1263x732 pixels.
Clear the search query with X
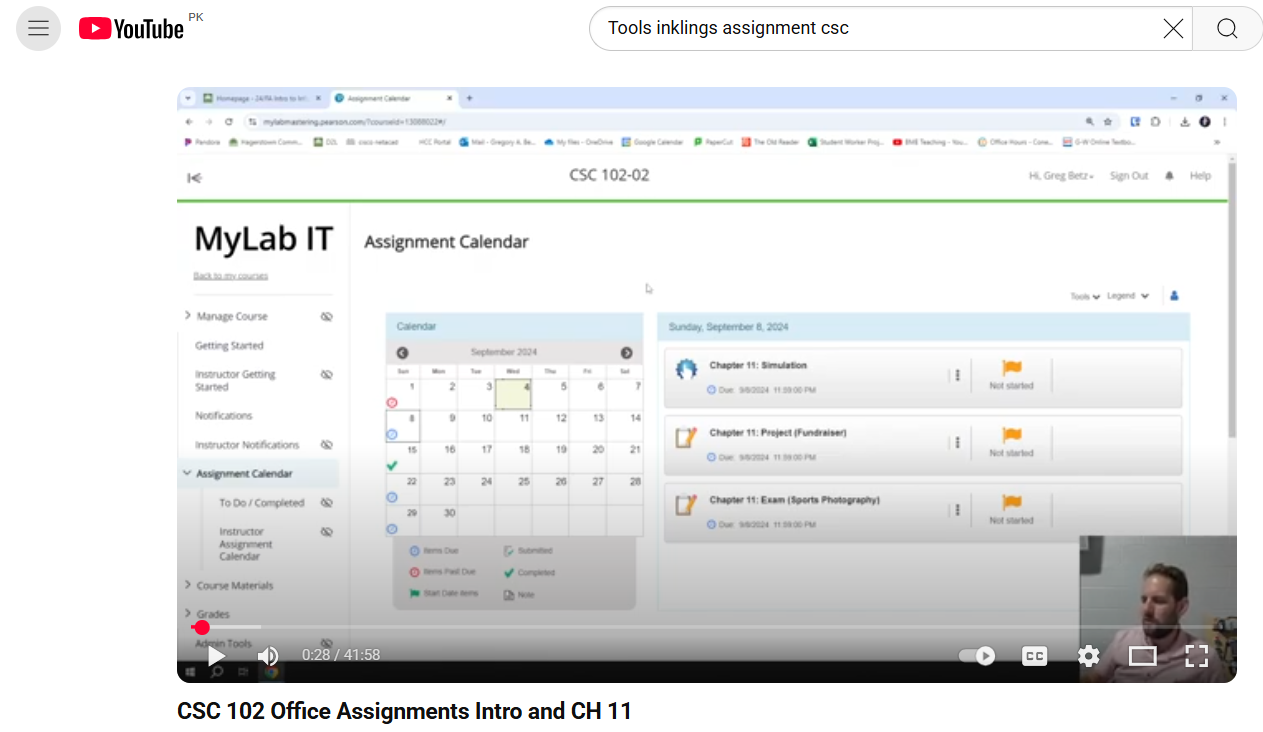click(x=1173, y=29)
